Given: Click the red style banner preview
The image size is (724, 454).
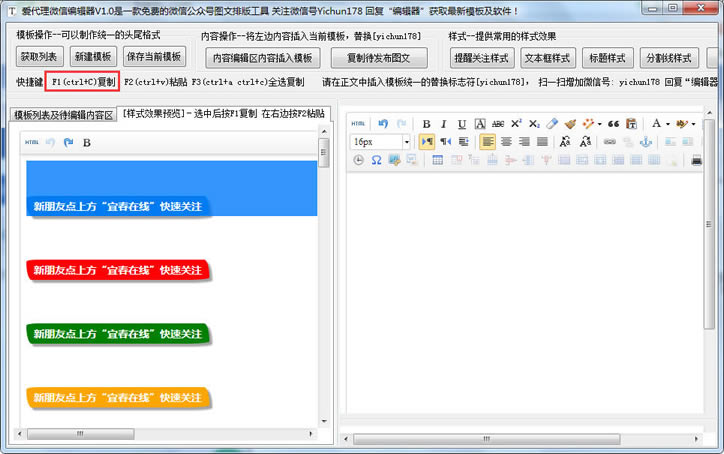Looking at the screenshot, I should 119,270.
